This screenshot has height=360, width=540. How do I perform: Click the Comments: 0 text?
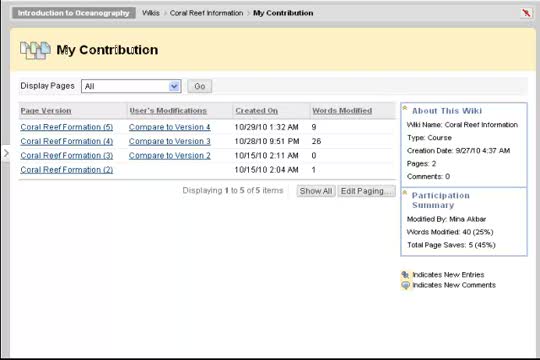pyautogui.click(x=428, y=176)
